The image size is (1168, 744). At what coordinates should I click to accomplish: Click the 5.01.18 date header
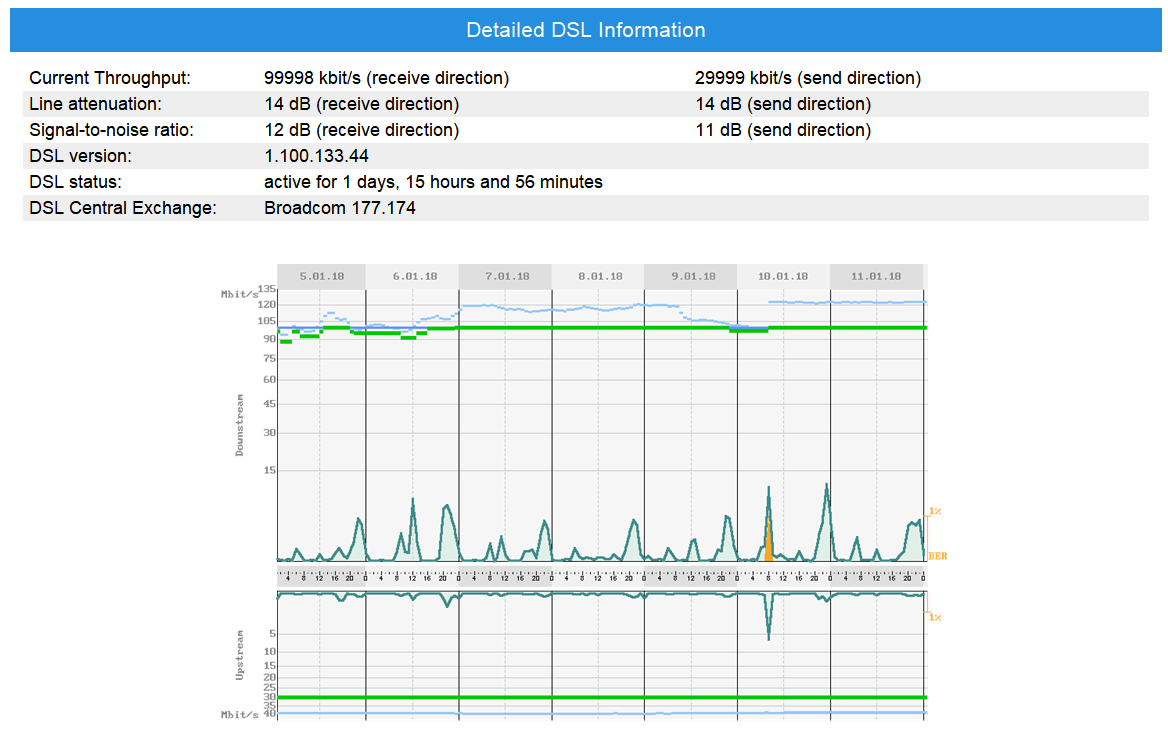(322, 276)
